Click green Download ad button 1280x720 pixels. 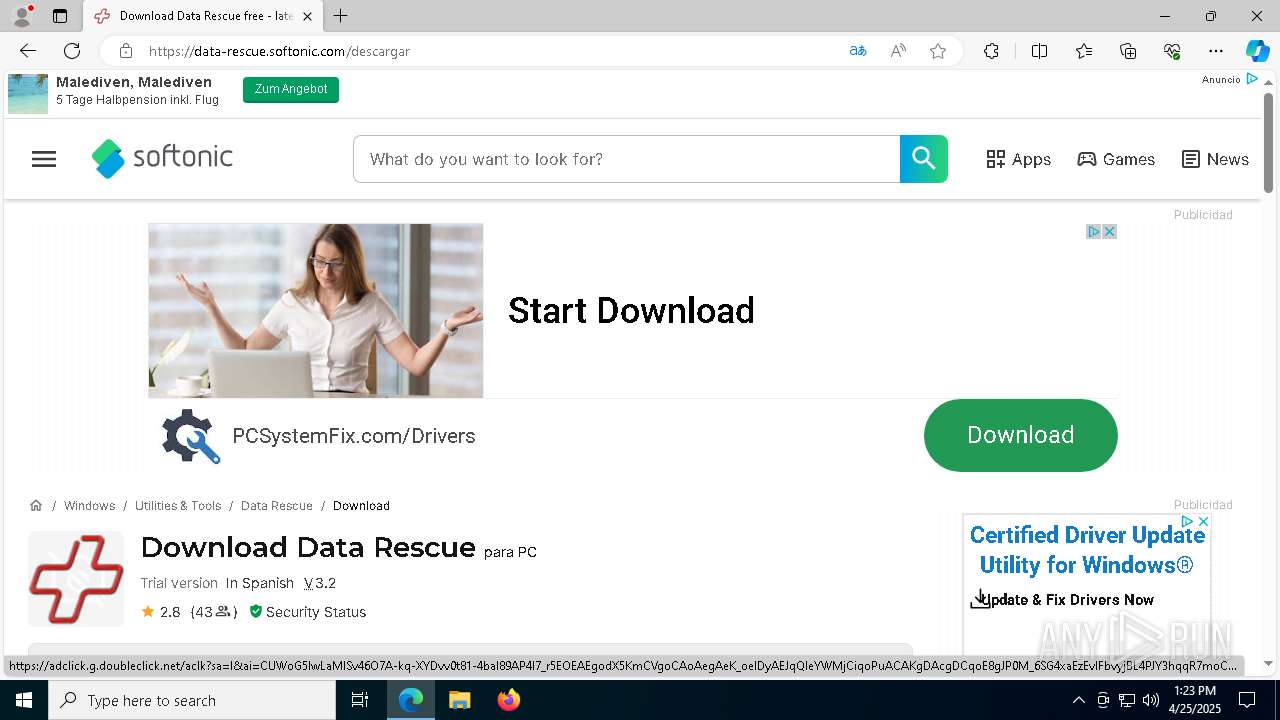click(x=1020, y=435)
